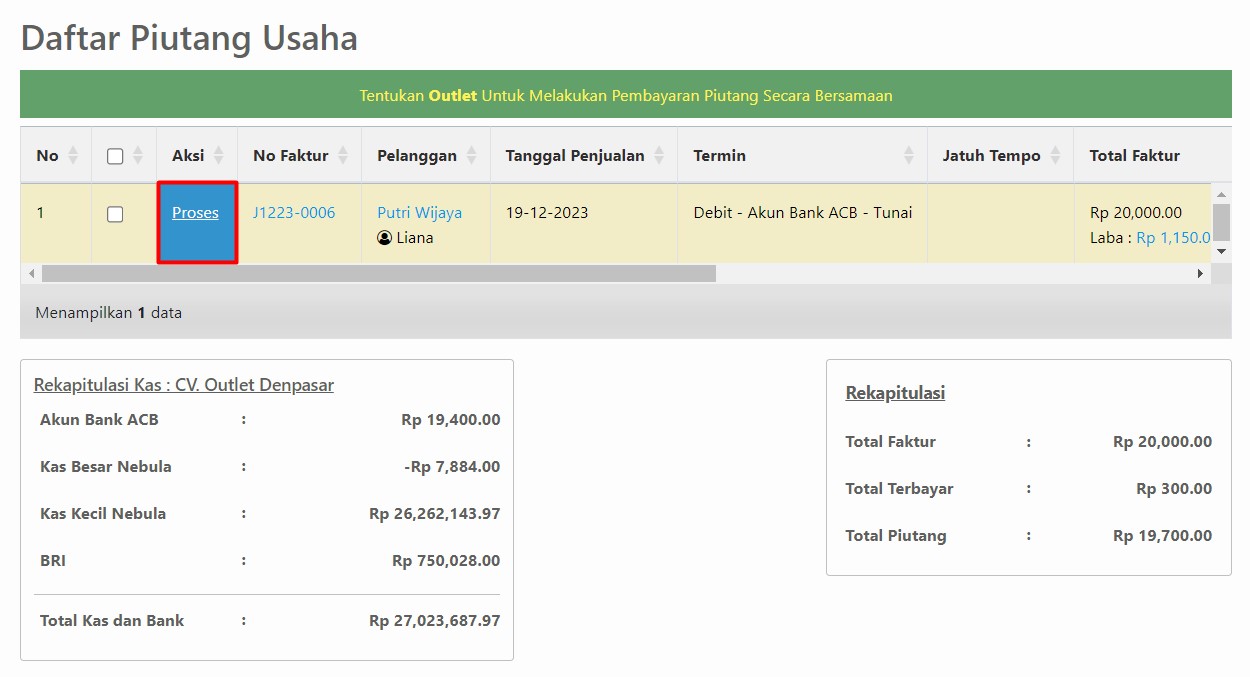The height and width of the screenshot is (677, 1250).
Task: Click the green Tentukan Outlet banner
Action: pos(625,96)
